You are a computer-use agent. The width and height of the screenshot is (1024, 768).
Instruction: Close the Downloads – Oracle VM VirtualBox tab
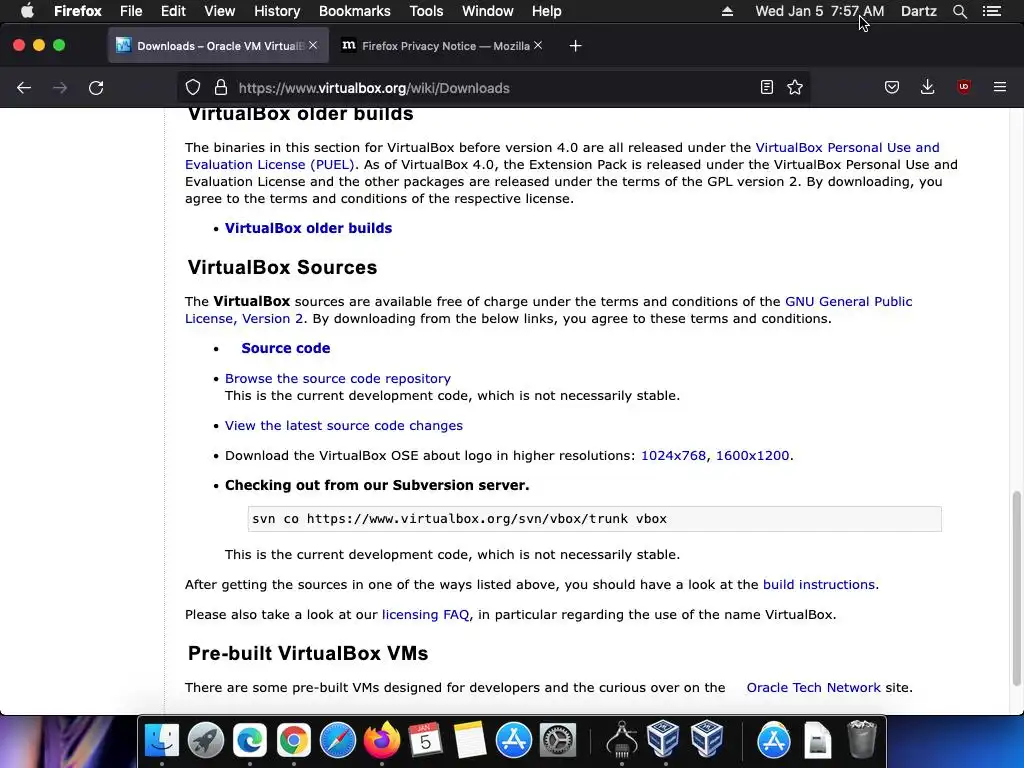pyautogui.click(x=313, y=45)
